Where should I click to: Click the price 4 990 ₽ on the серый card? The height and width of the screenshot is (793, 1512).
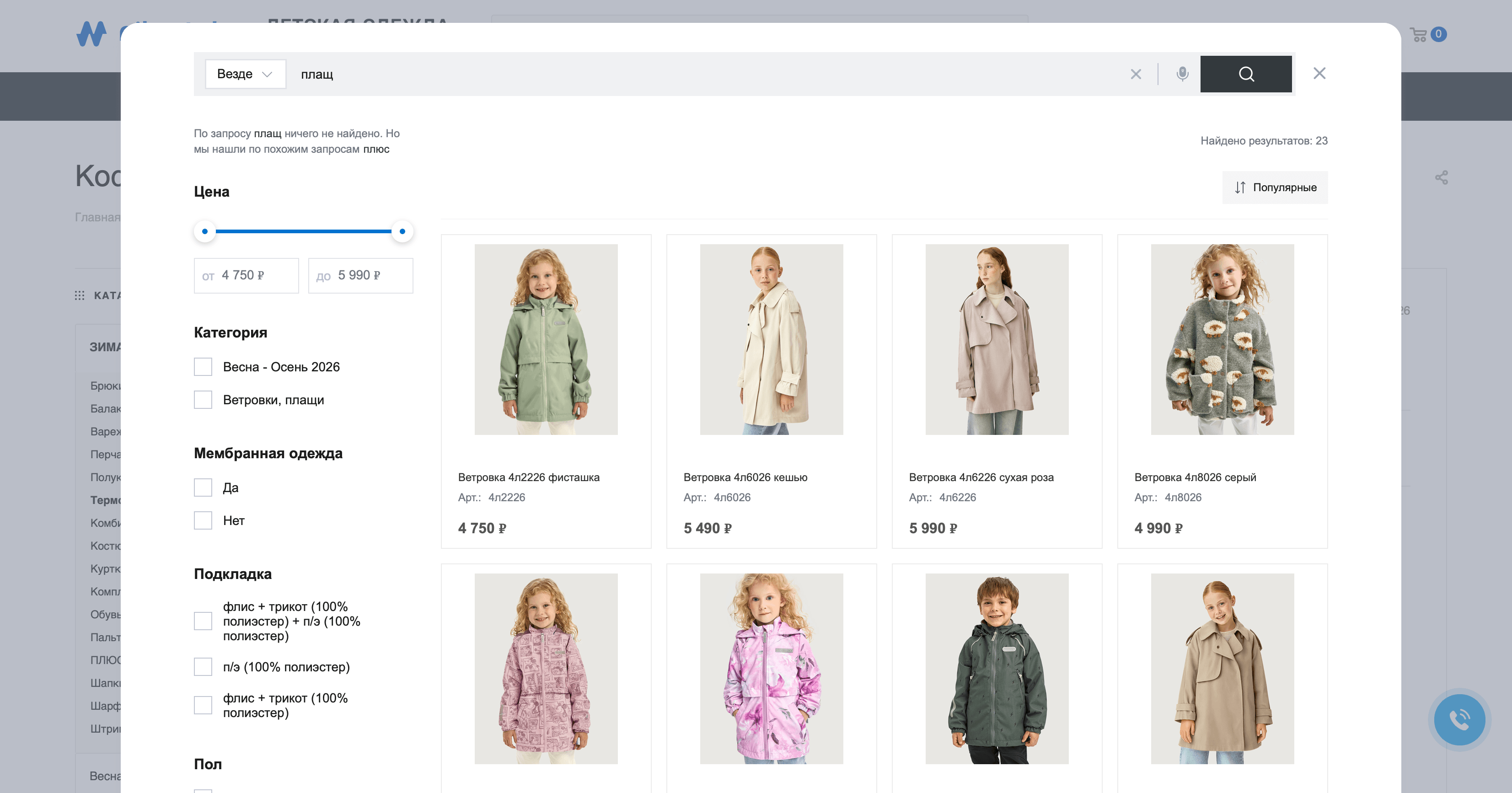pos(1158,528)
